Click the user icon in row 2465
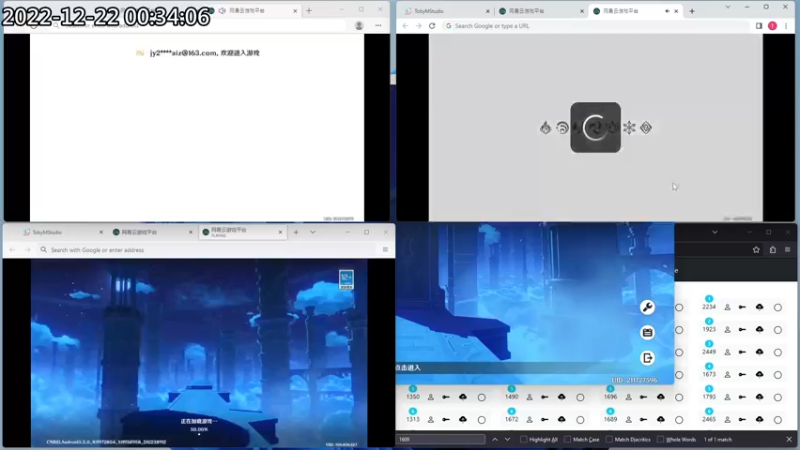Screen dimensions: 800x450 coord(728,419)
